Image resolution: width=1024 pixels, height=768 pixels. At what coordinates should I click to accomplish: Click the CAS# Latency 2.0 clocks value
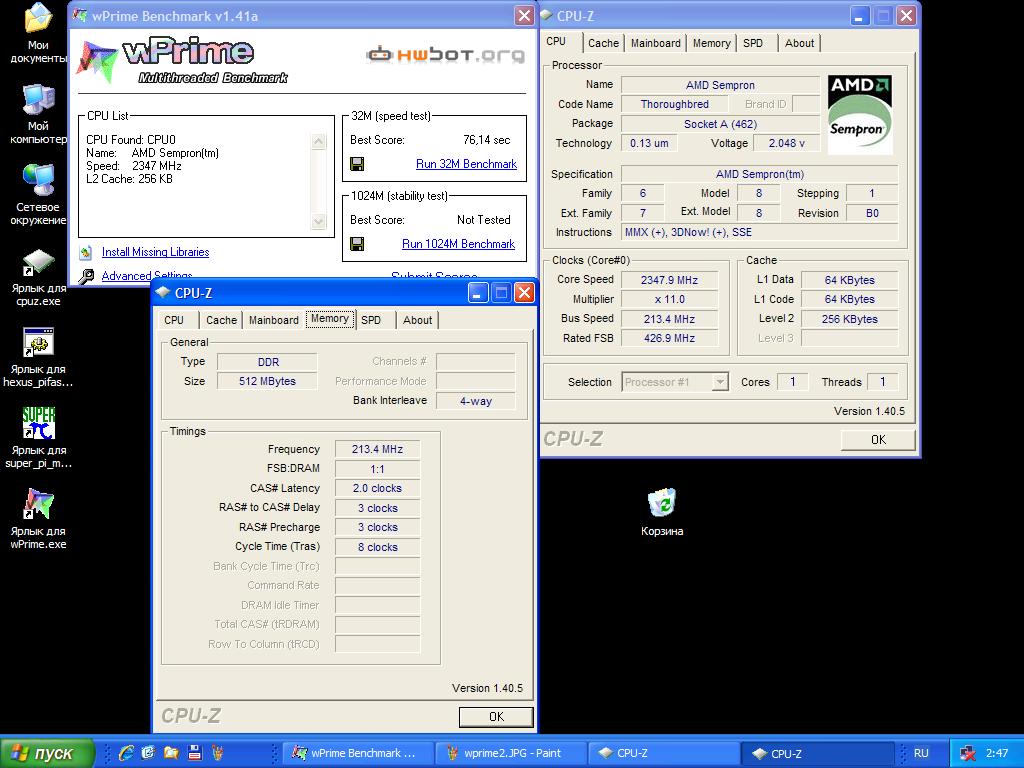[377, 488]
